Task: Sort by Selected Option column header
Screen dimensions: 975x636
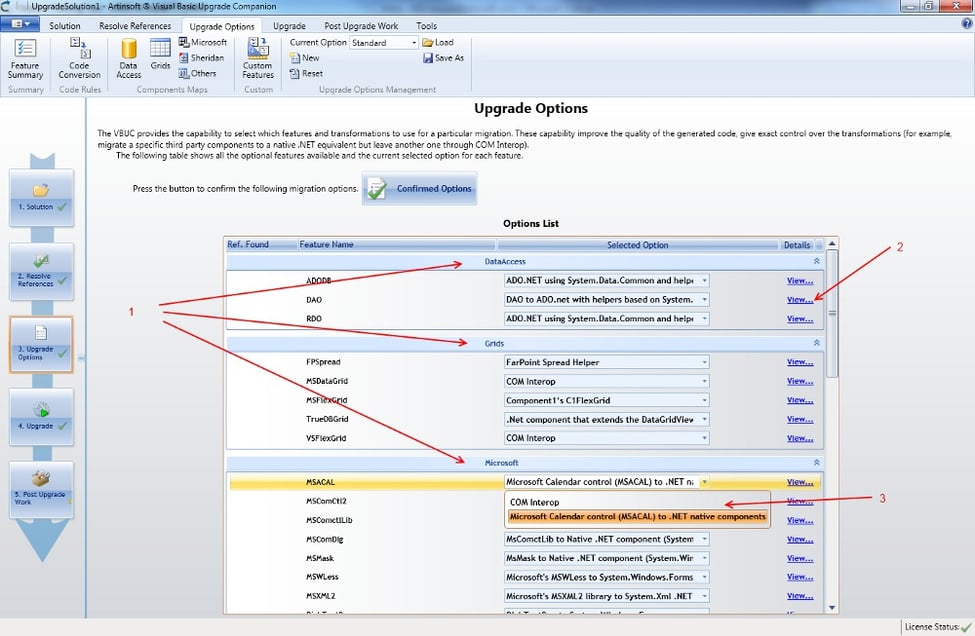Action: [x=637, y=245]
